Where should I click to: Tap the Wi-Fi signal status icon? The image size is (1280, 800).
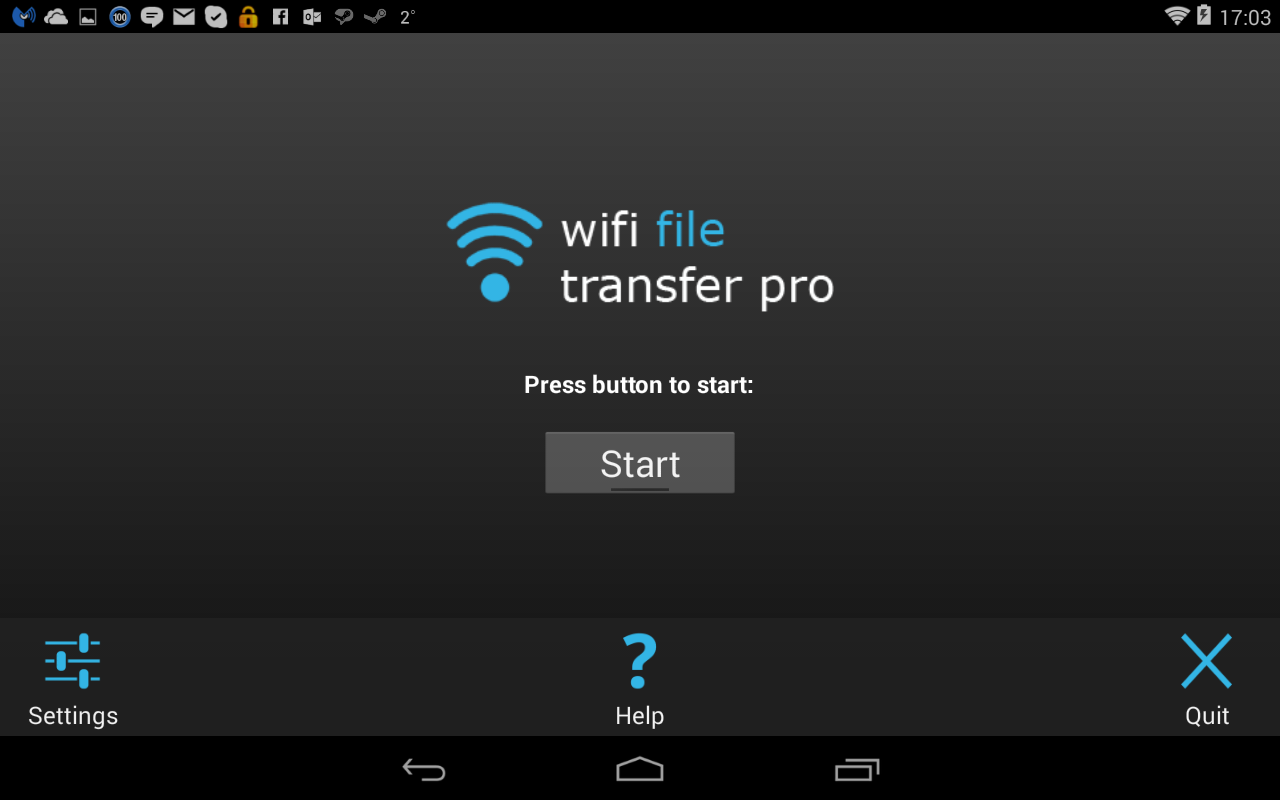click(1177, 16)
